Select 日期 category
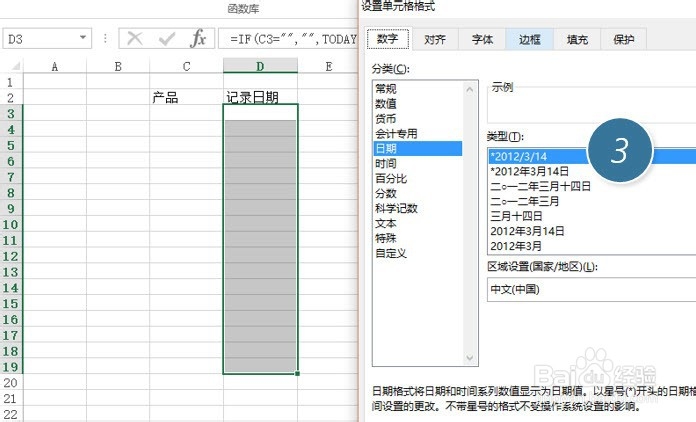Screen dimensions: 696x422 (x=418, y=148)
